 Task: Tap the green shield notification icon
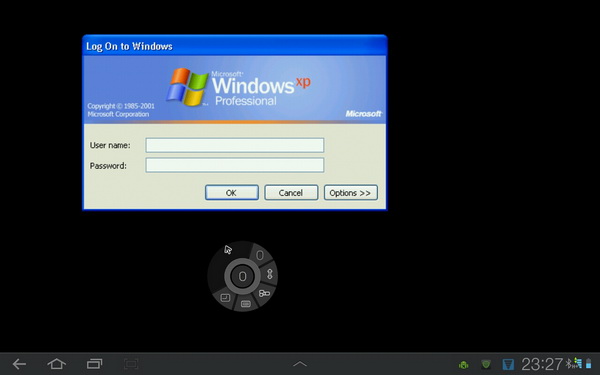(x=486, y=364)
